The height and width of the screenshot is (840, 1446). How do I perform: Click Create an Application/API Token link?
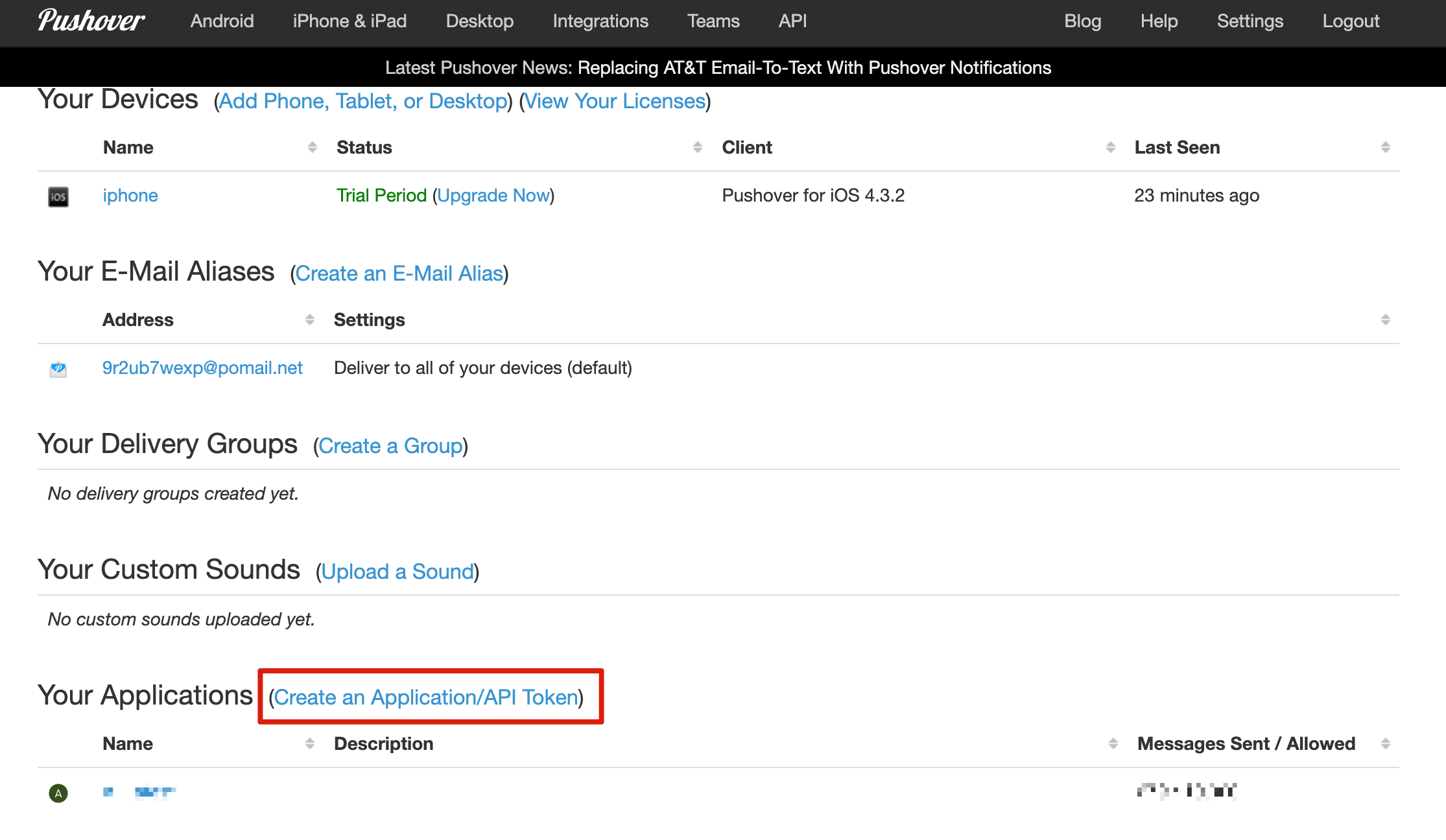coord(426,697)
